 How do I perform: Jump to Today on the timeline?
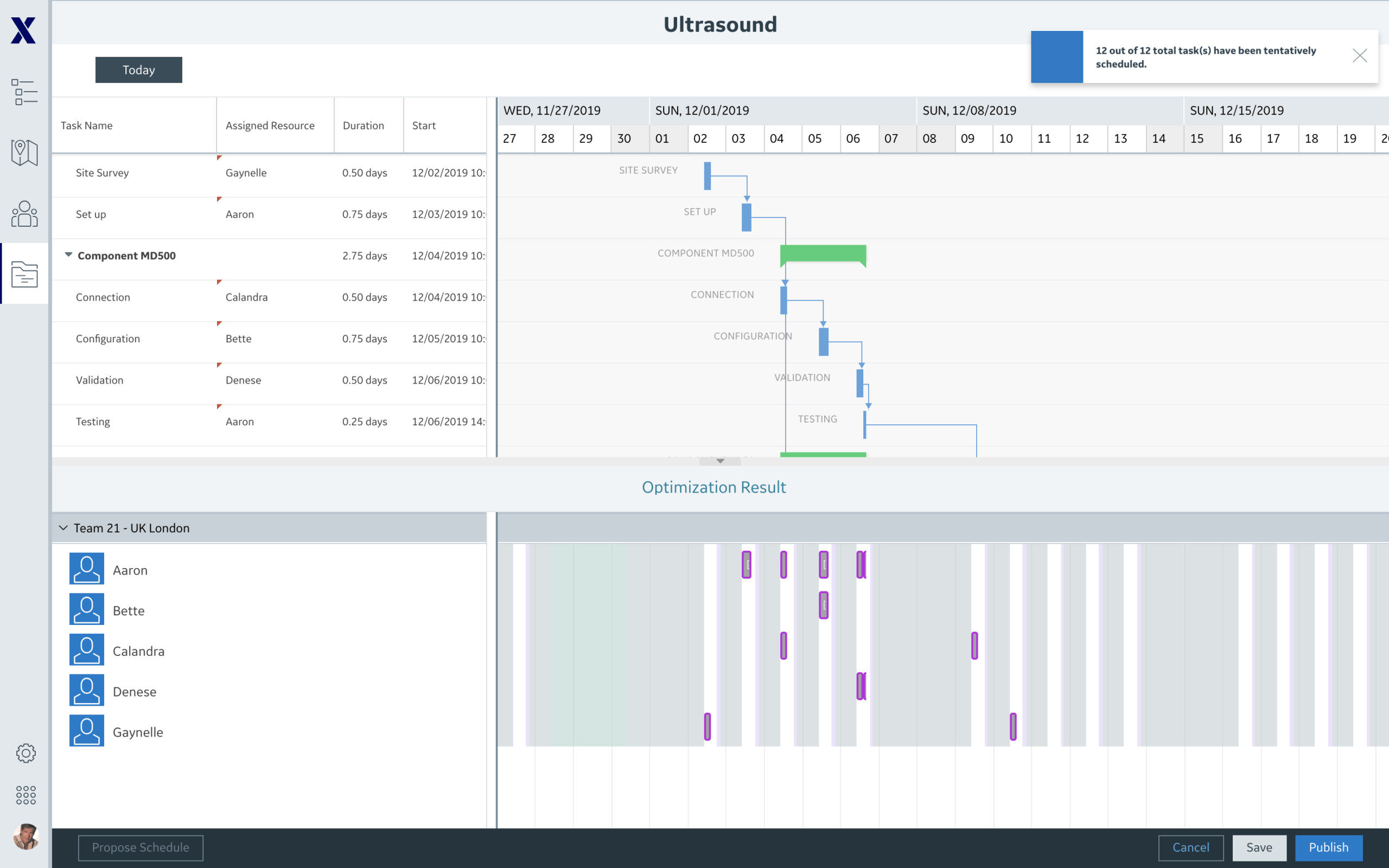[x=138, y=69]
